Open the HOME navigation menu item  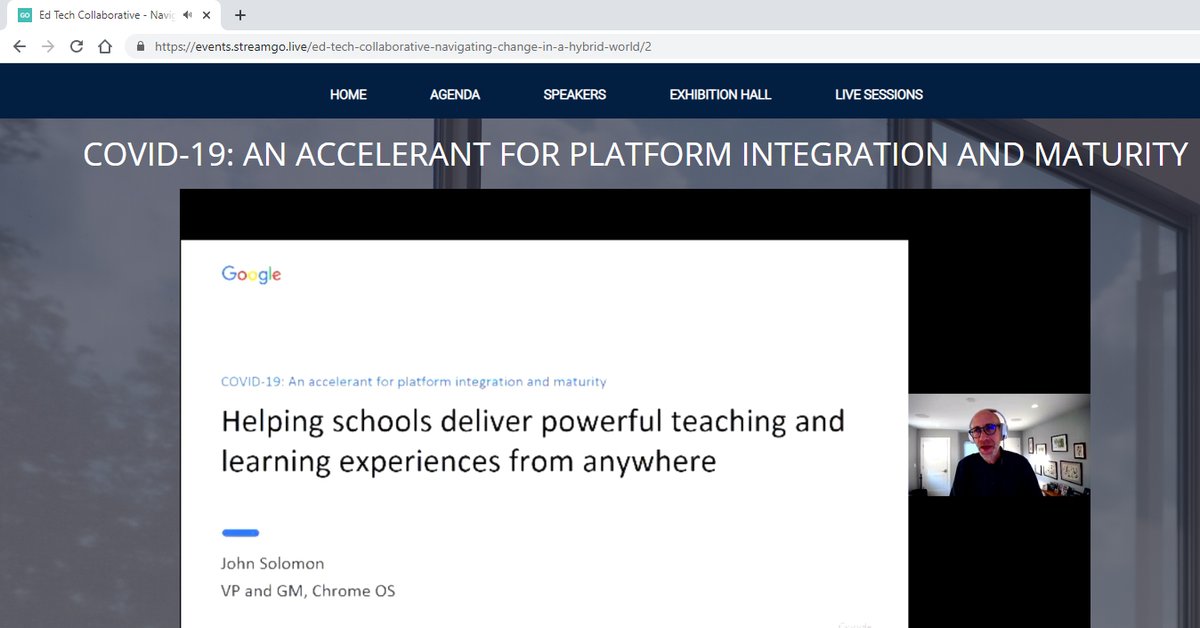tap(347, 94)
